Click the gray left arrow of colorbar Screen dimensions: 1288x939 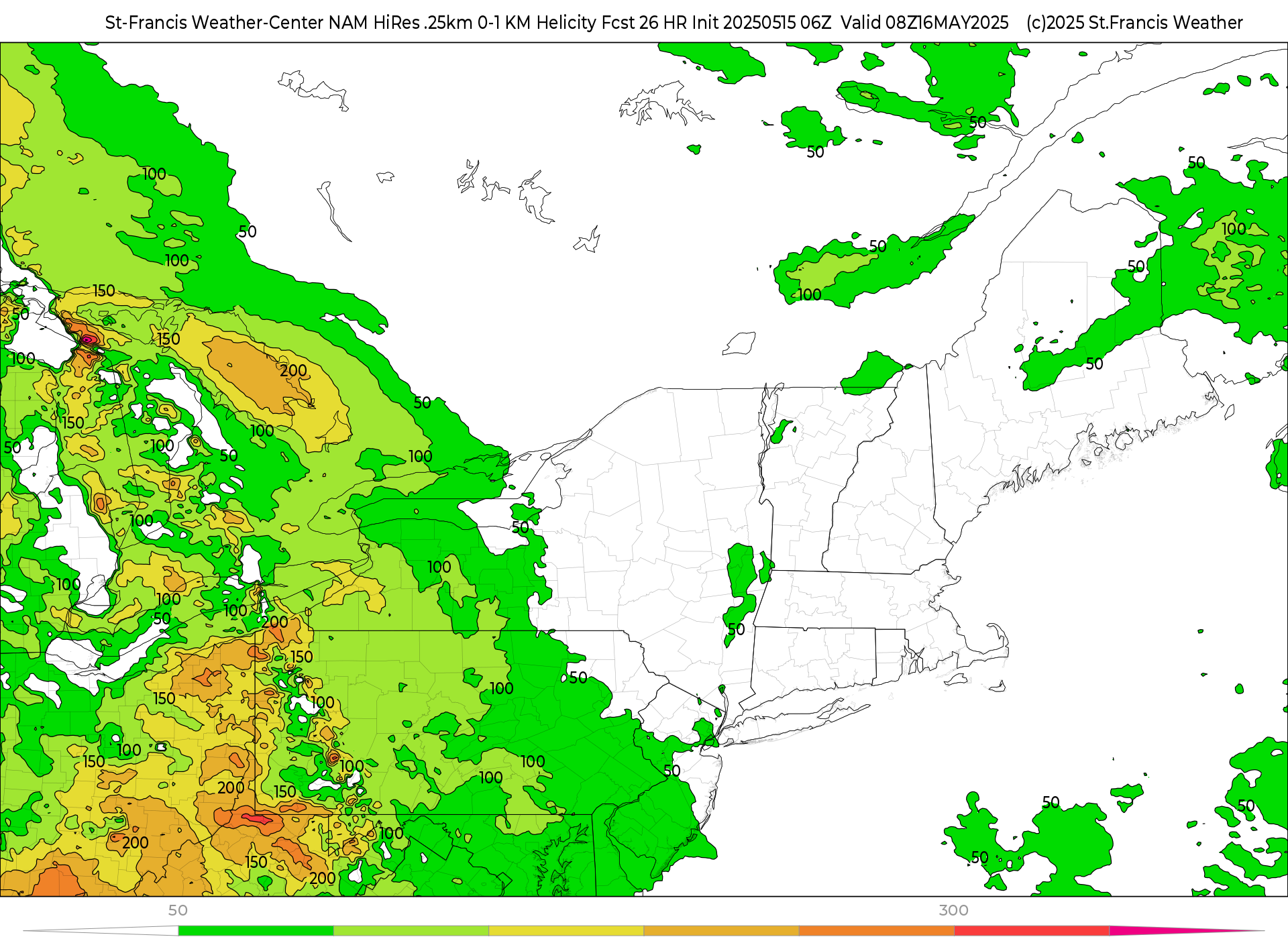point(101,931)
